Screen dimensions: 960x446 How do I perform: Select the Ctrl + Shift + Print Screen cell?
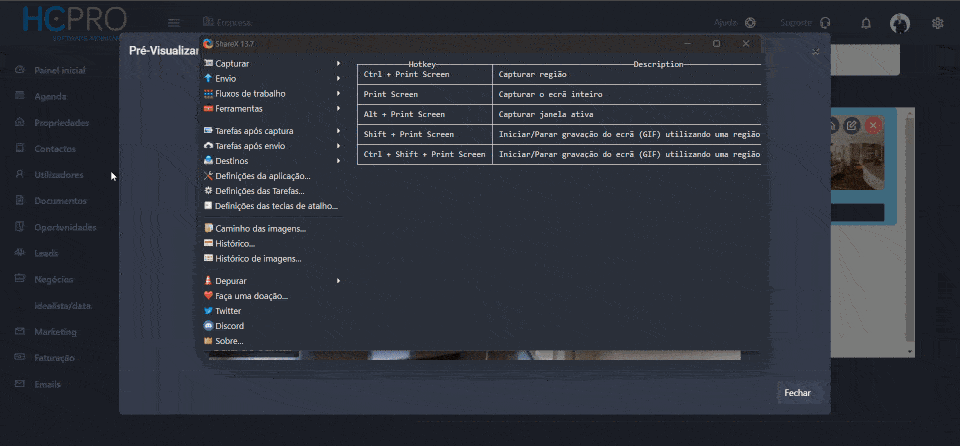tap(425, 154)
